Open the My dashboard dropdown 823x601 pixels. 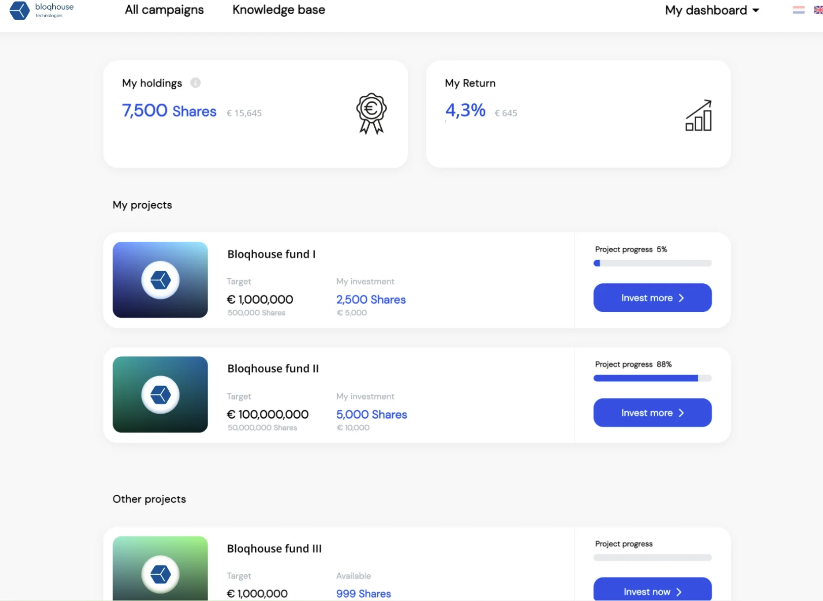(711, 10)
